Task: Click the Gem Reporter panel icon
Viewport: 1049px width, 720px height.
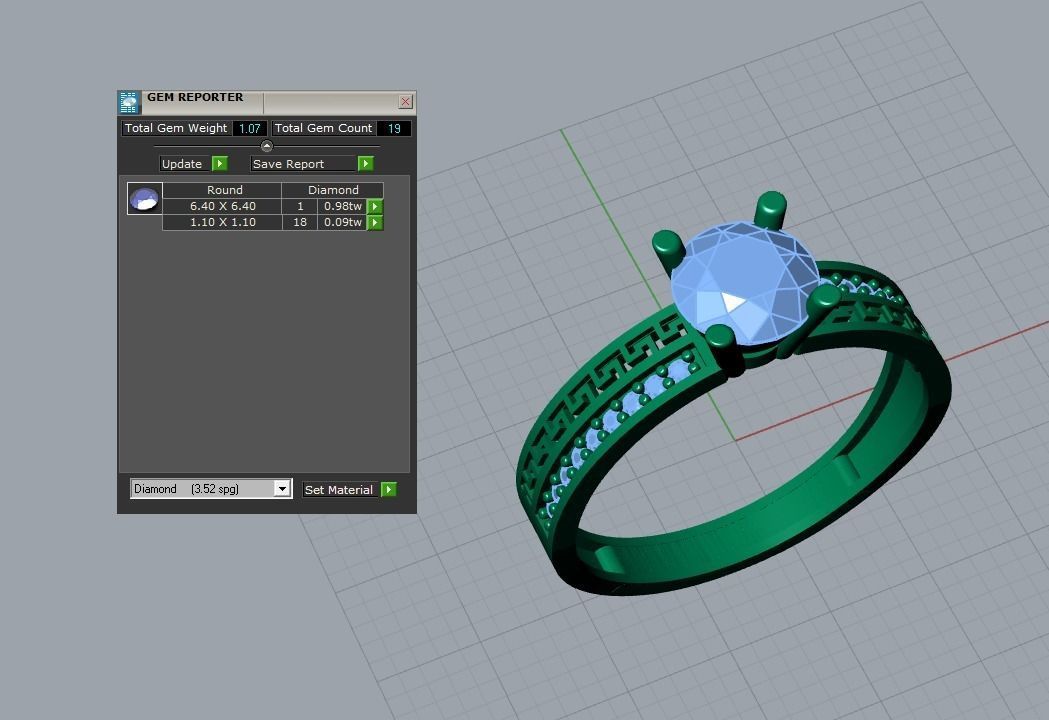Action: click(128, 102)
